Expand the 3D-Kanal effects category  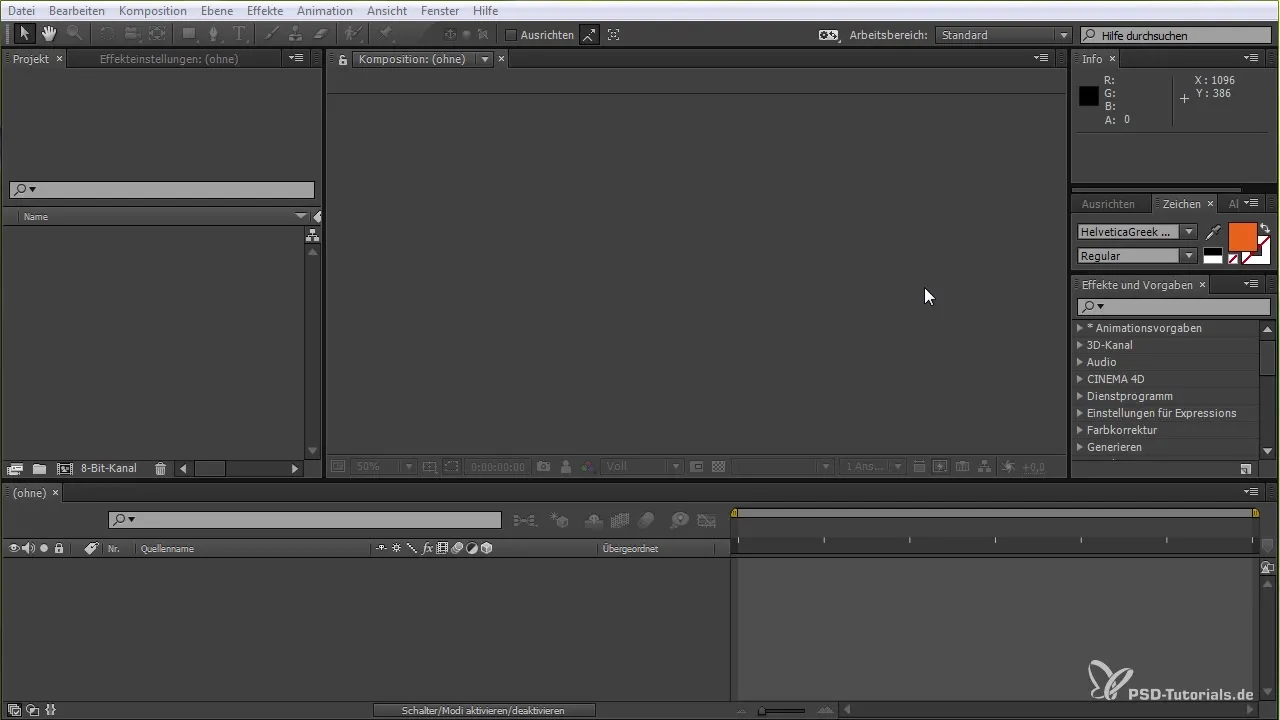[1080, 345]
